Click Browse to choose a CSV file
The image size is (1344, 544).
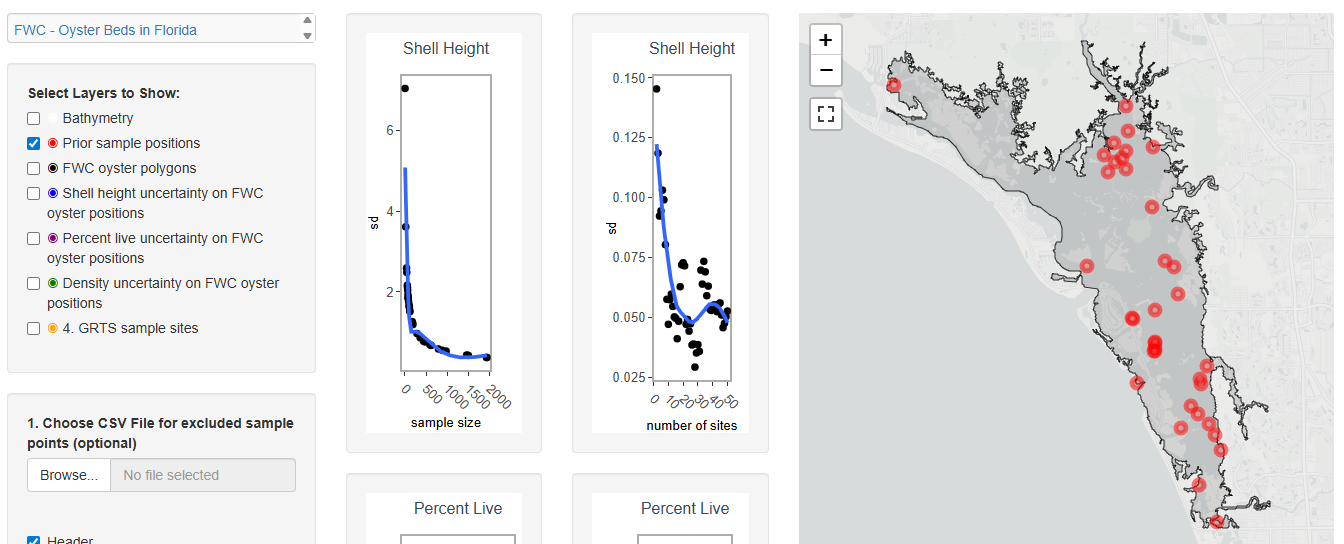pyautogui.click(x=69, y=475)
